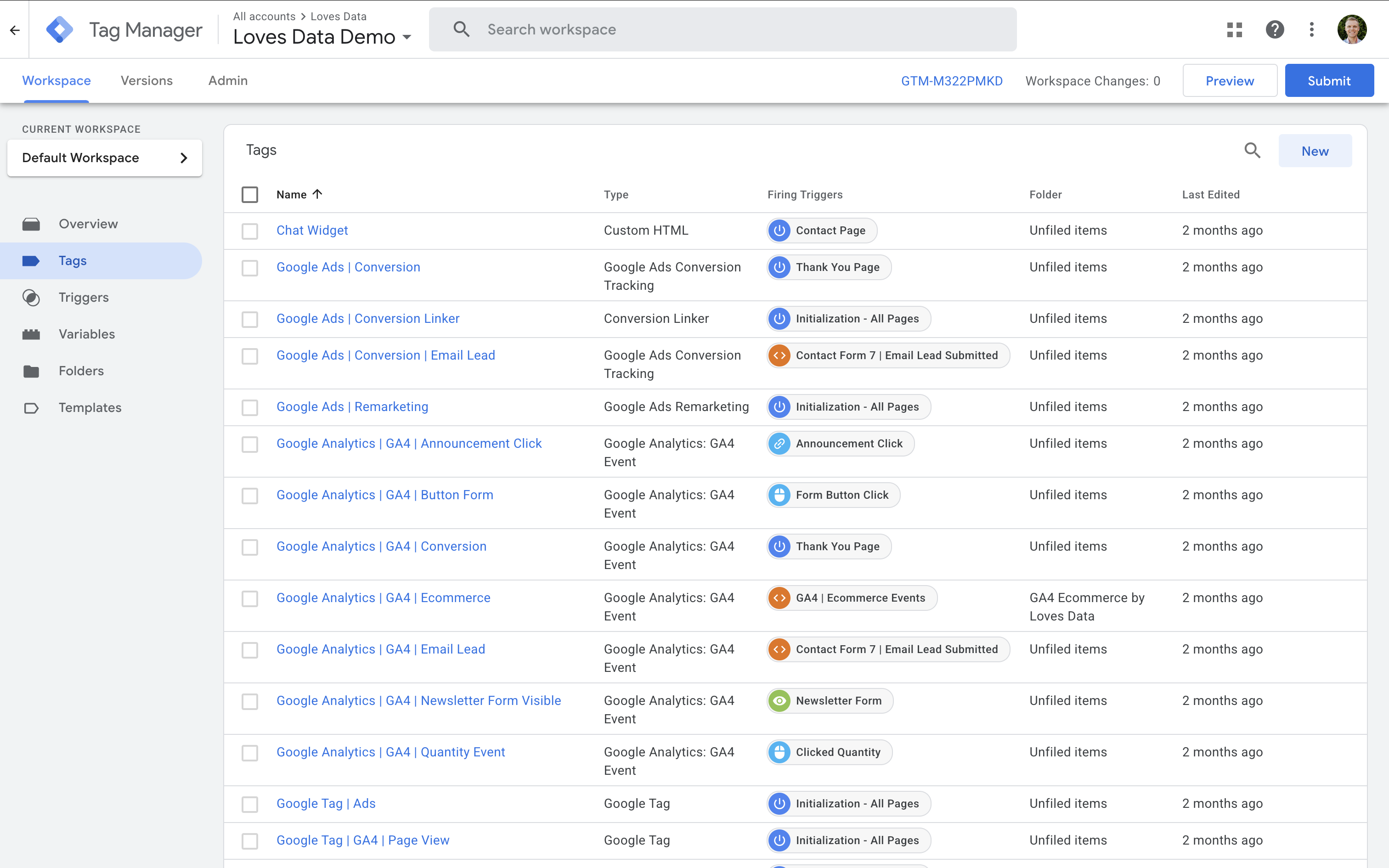Click the Preview button

point(1230,80)
